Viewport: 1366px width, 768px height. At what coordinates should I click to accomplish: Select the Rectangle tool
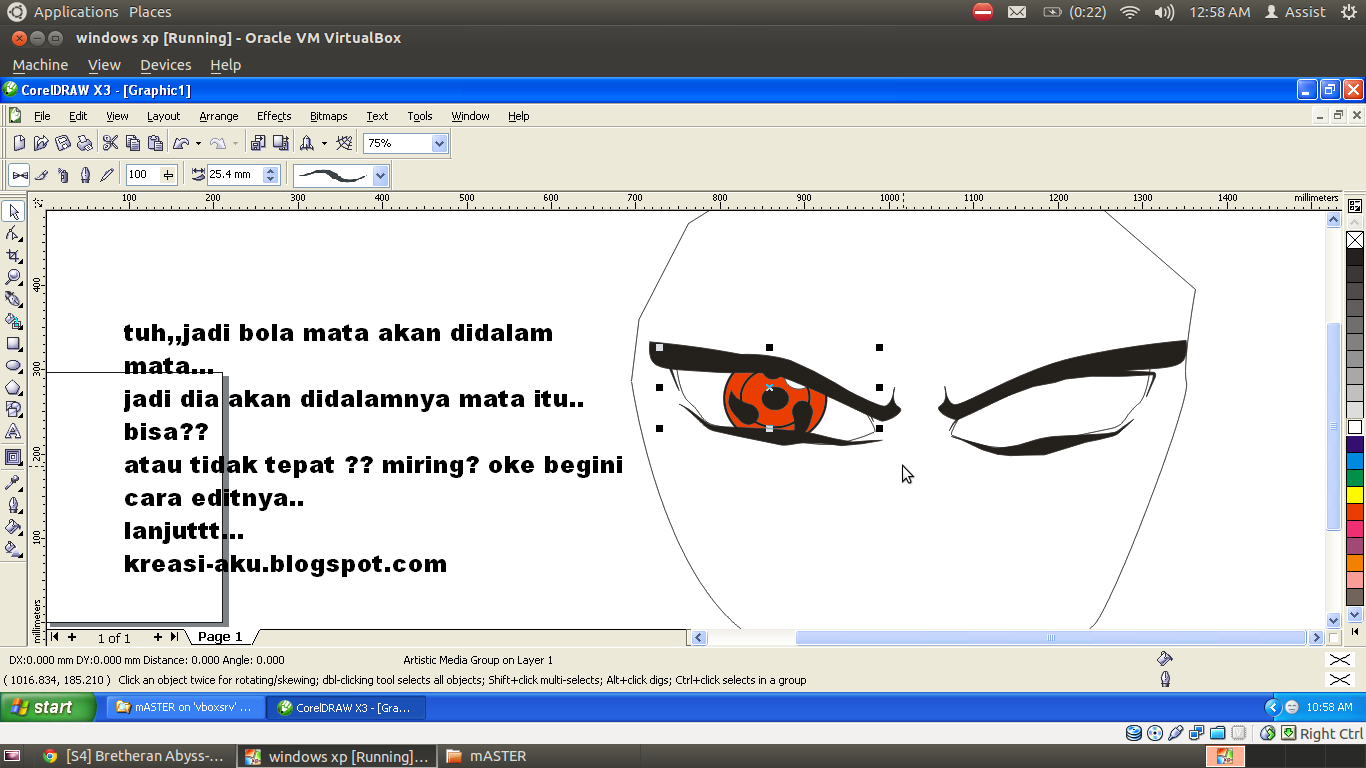pyautogui.click(x=13, y=343)
